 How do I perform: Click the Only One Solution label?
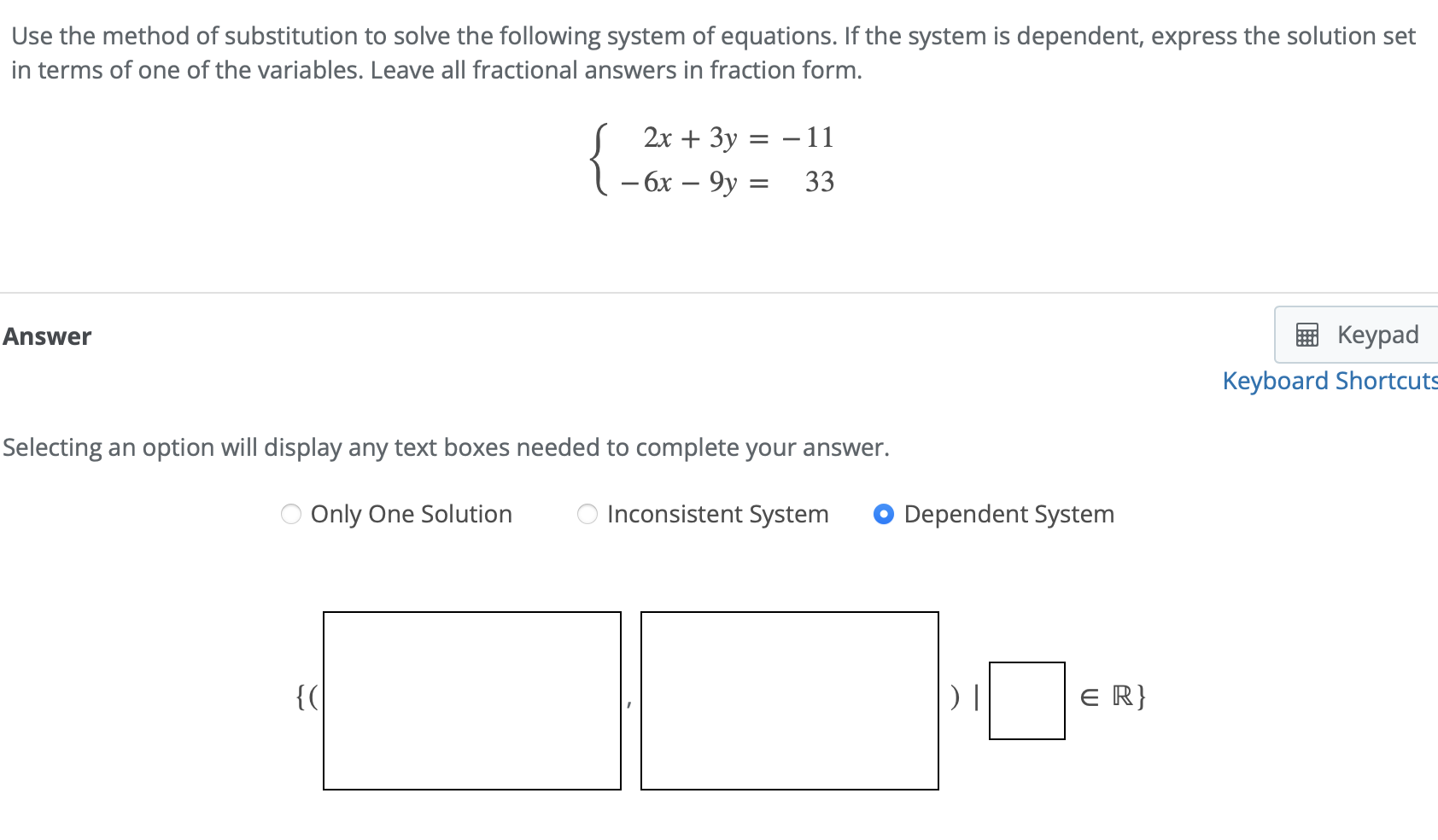(x=412, y=514)
